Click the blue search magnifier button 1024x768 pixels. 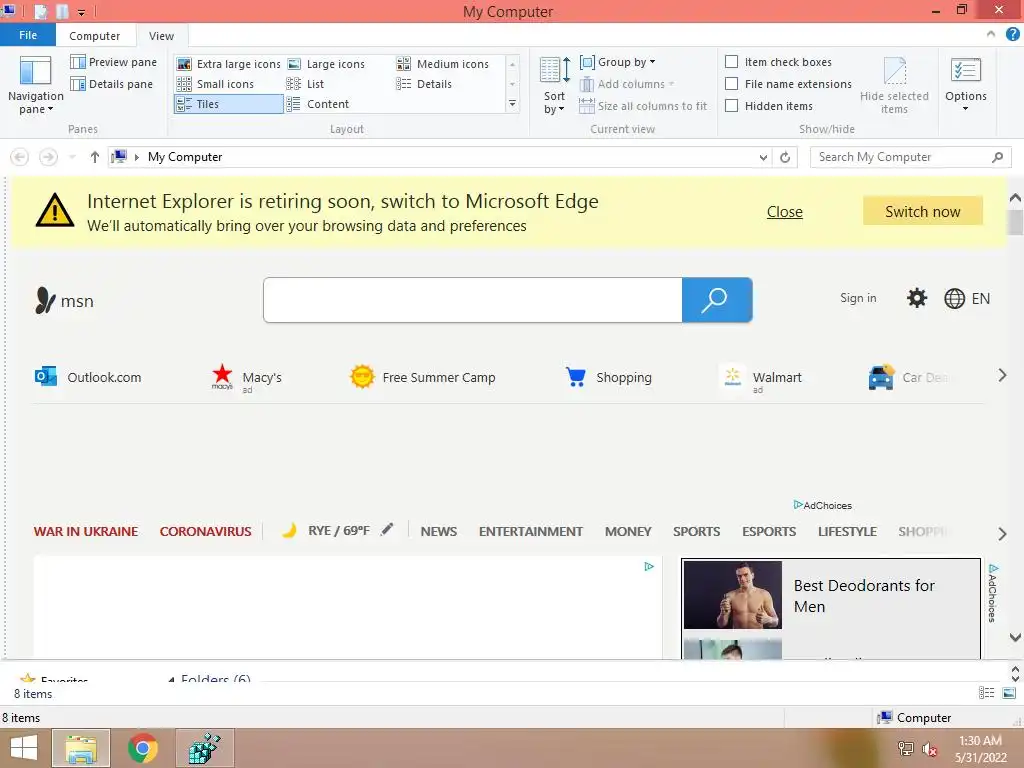pyautogui.click(x=716, y=300)
